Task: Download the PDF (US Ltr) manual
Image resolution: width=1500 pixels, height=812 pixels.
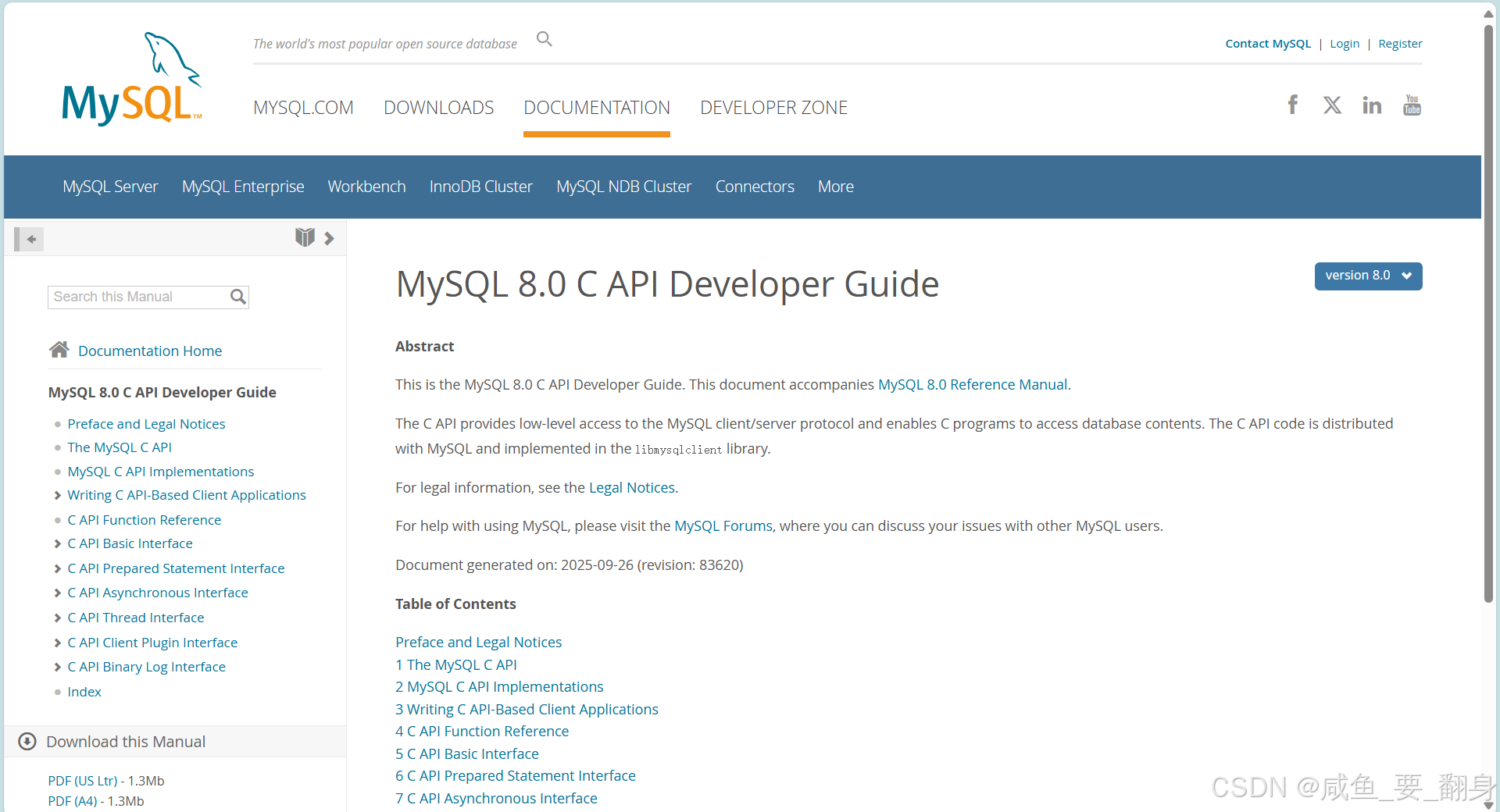Action: [83, 781]
